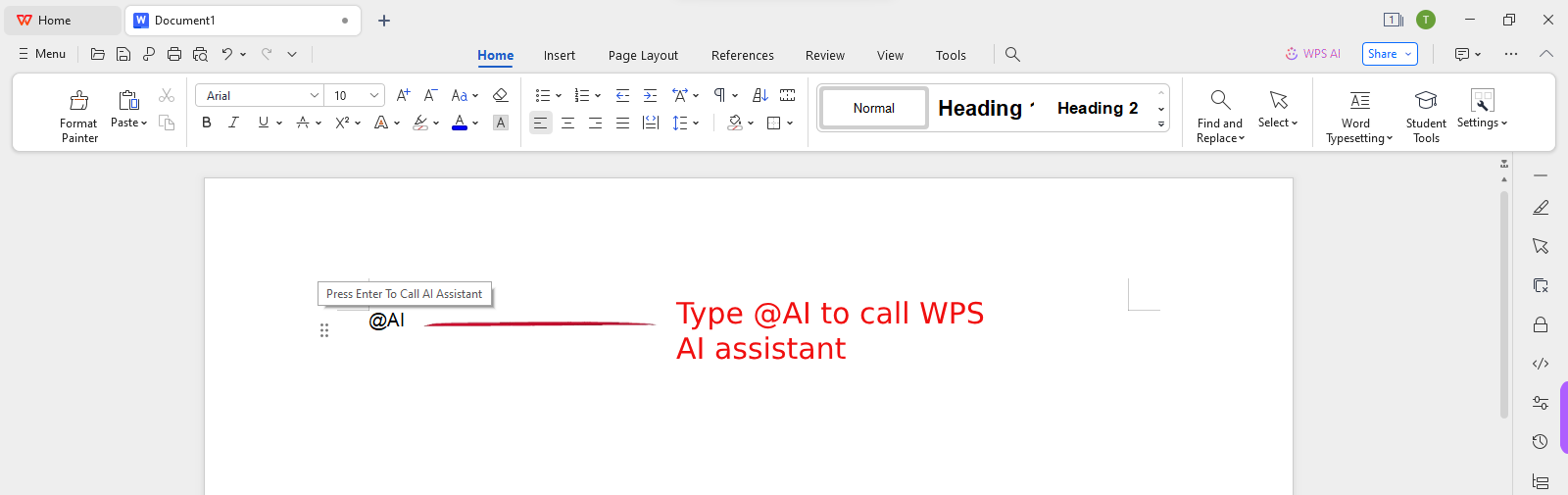Click the Sort A-Z icon
The width and height of the screenshot is (1568, 495).
[x=760, y=95]
